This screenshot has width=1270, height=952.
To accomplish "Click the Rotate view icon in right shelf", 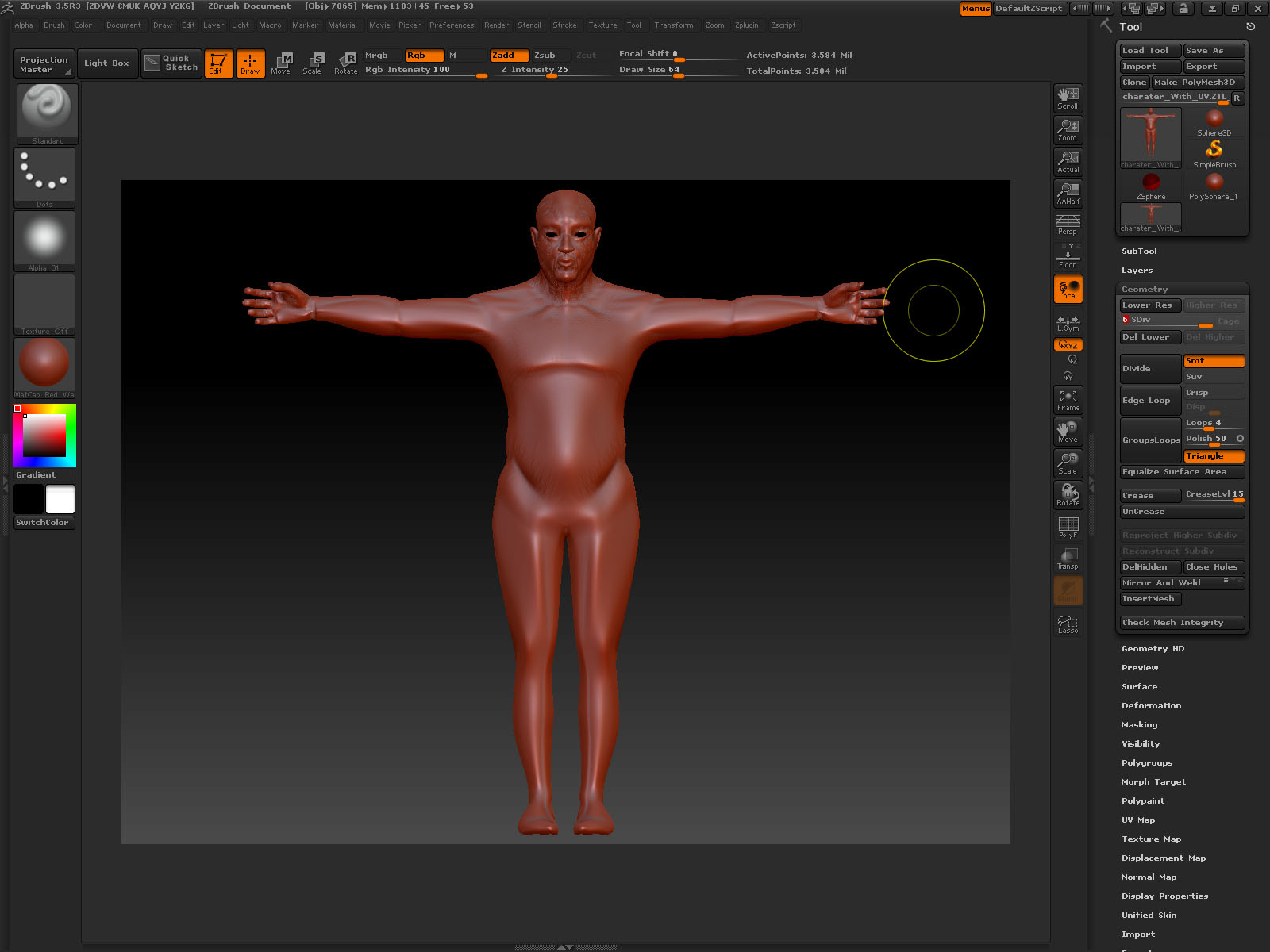I will [1068, 495].
